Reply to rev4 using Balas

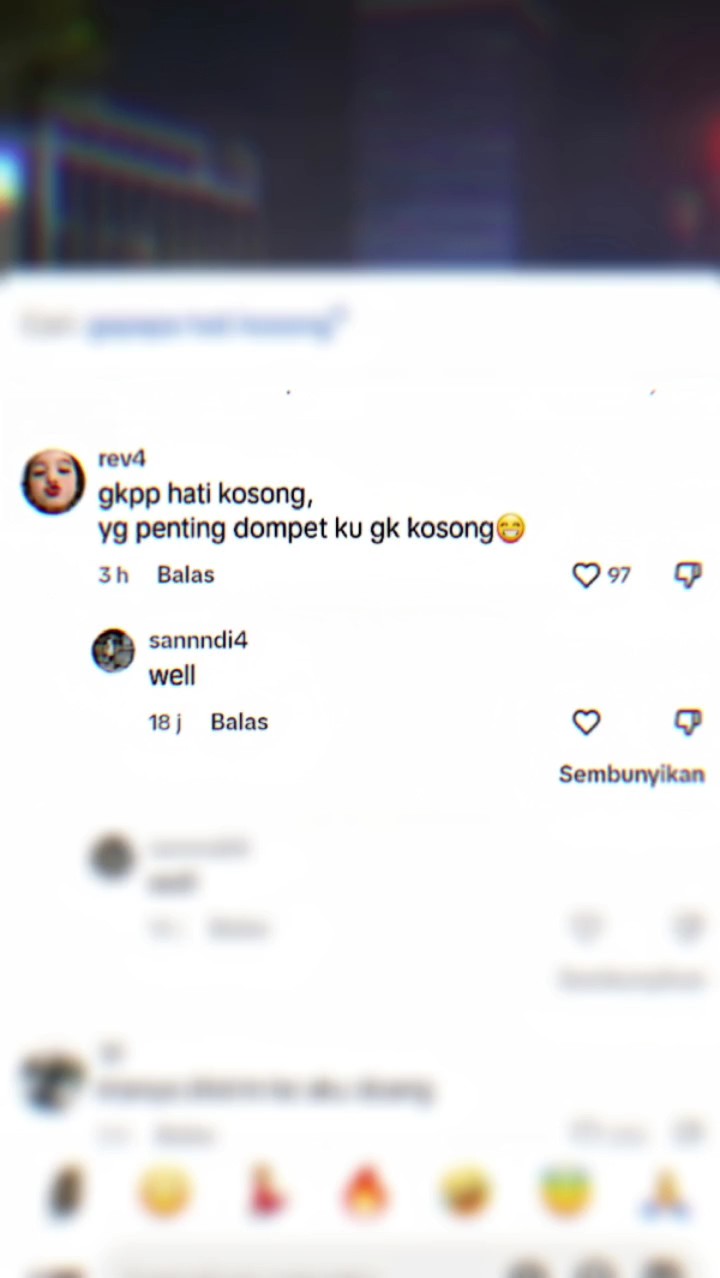pos(186,575)
